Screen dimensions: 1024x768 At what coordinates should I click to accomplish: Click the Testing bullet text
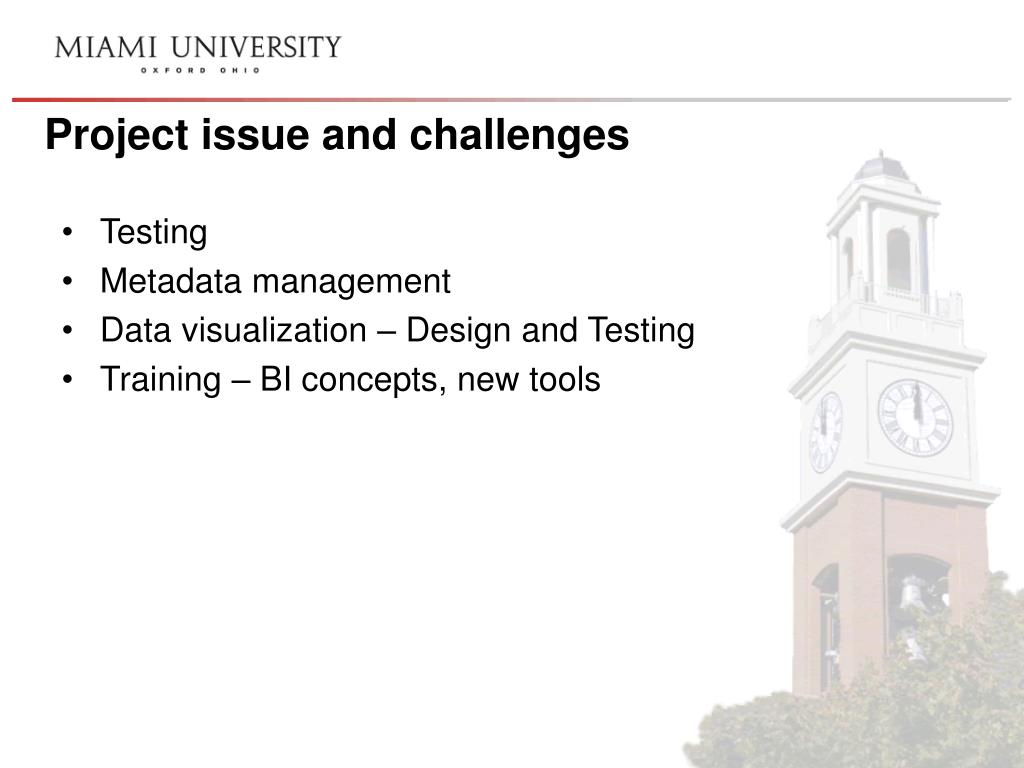tap(153, 232)
